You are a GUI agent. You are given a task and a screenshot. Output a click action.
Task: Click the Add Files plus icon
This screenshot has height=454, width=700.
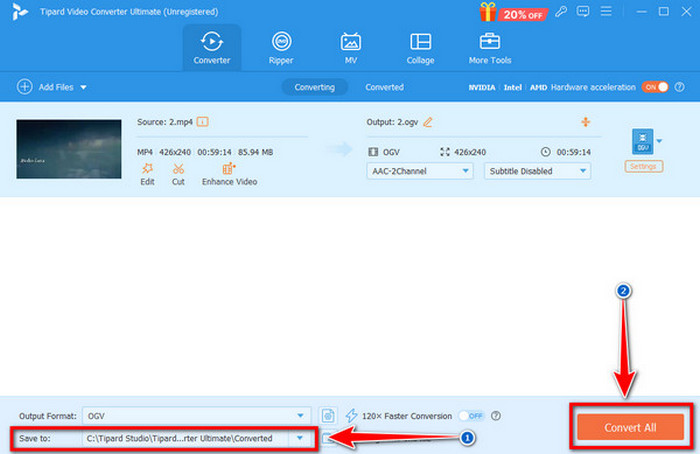pyautogui.click(x=25, y=87)
